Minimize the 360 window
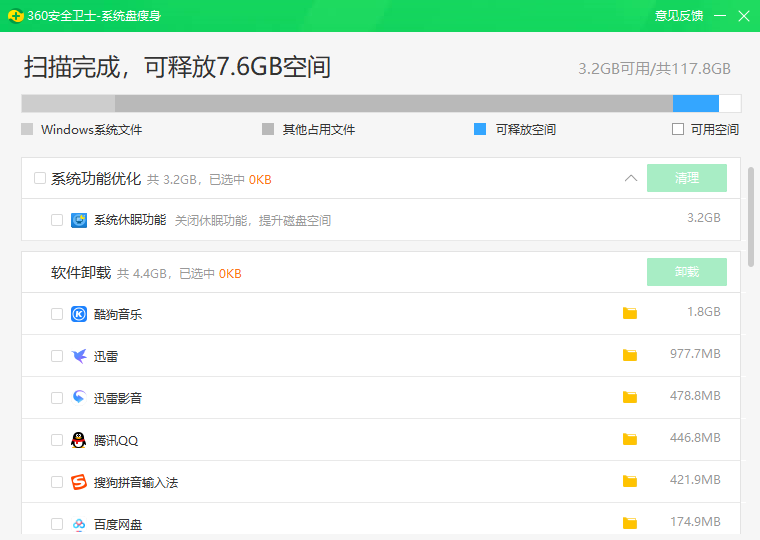760x540 pixels. 720,16
